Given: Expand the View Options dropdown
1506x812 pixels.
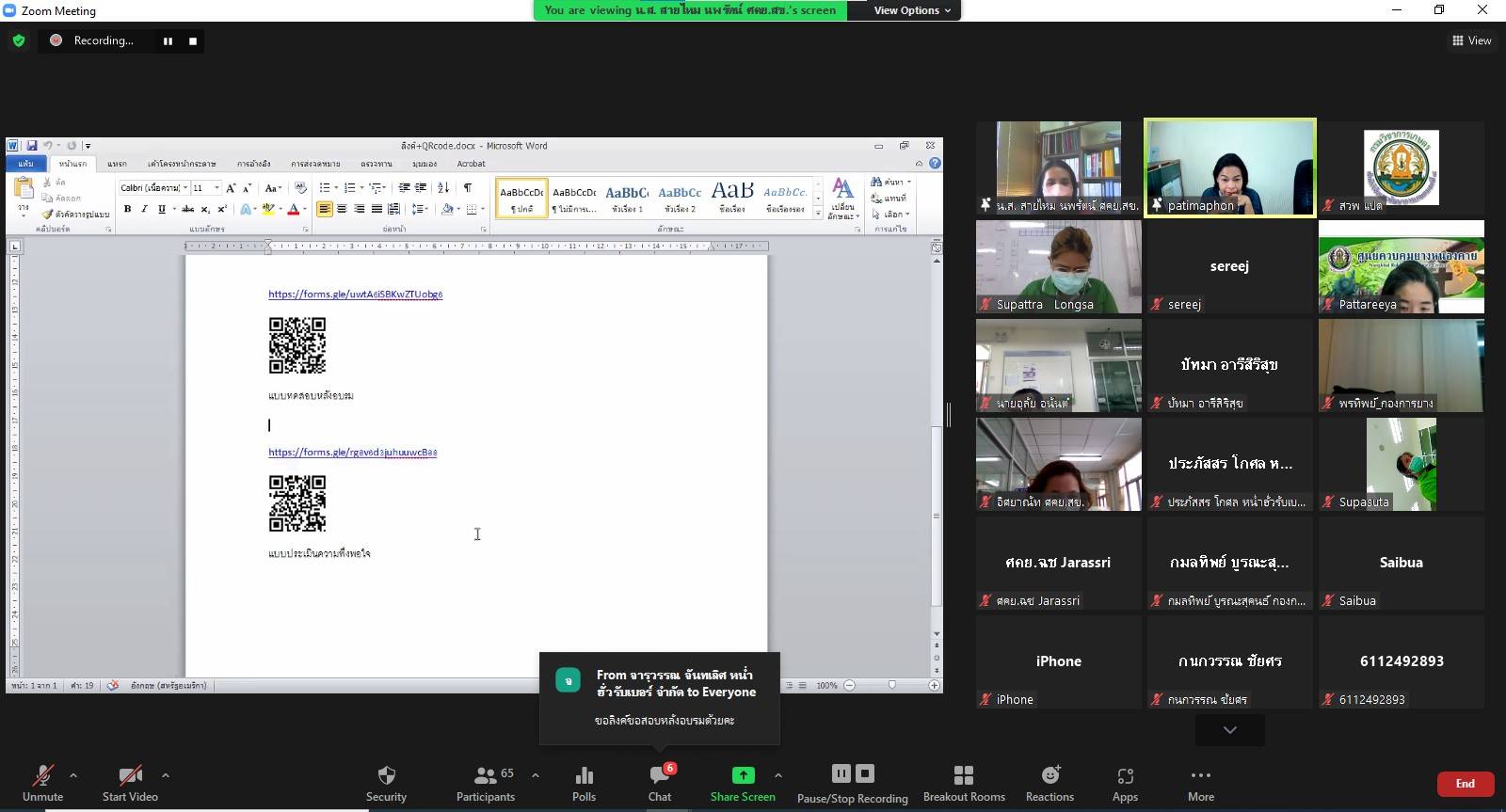Looking at the screenshot, I should pos(912,10).
